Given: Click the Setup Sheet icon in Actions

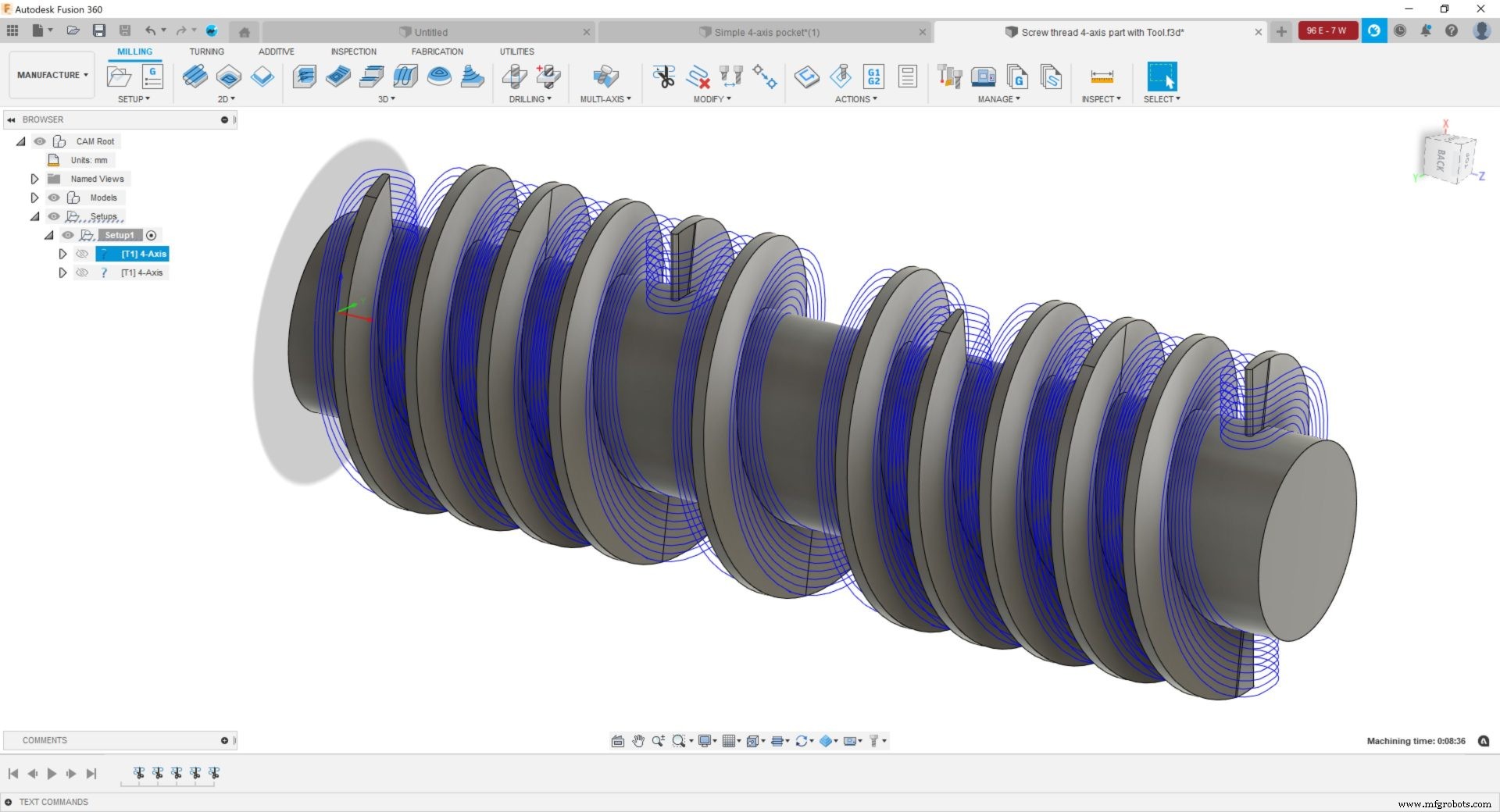Looking at the screenshot, I should [907, 77].
